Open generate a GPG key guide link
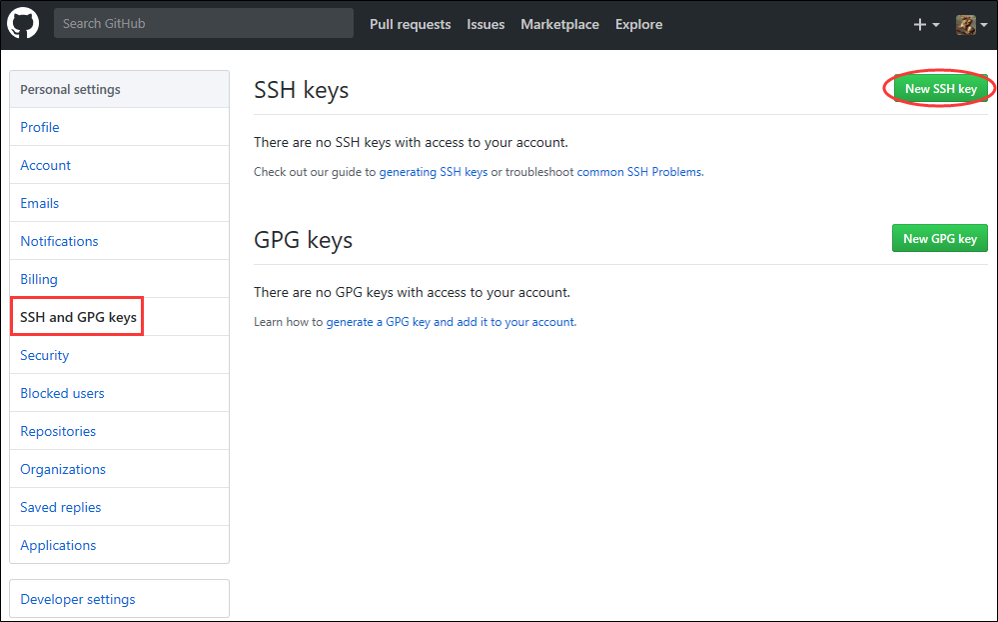 point(451,322)
